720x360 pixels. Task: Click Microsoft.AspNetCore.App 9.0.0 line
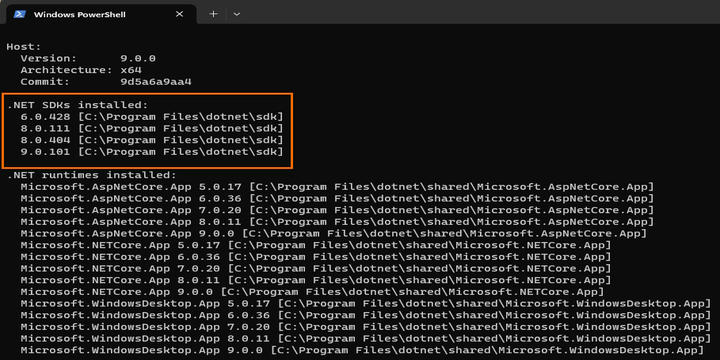coord(333,234)
